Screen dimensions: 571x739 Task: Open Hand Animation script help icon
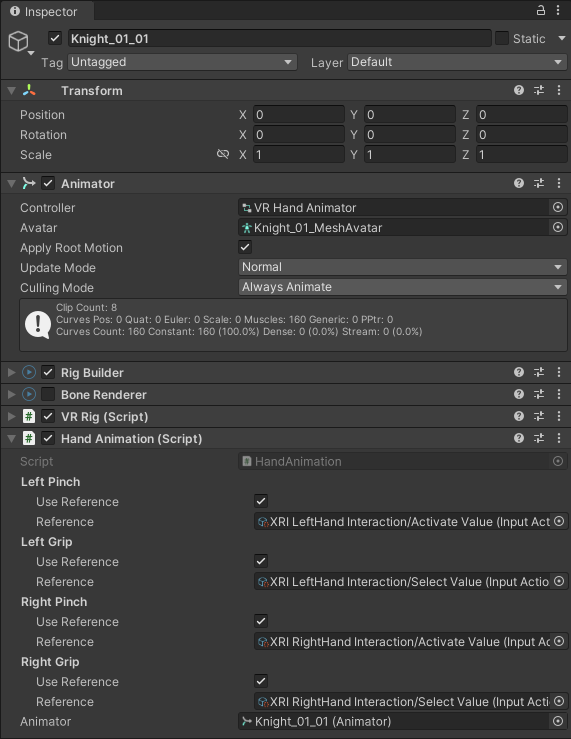tap(519, 438)
